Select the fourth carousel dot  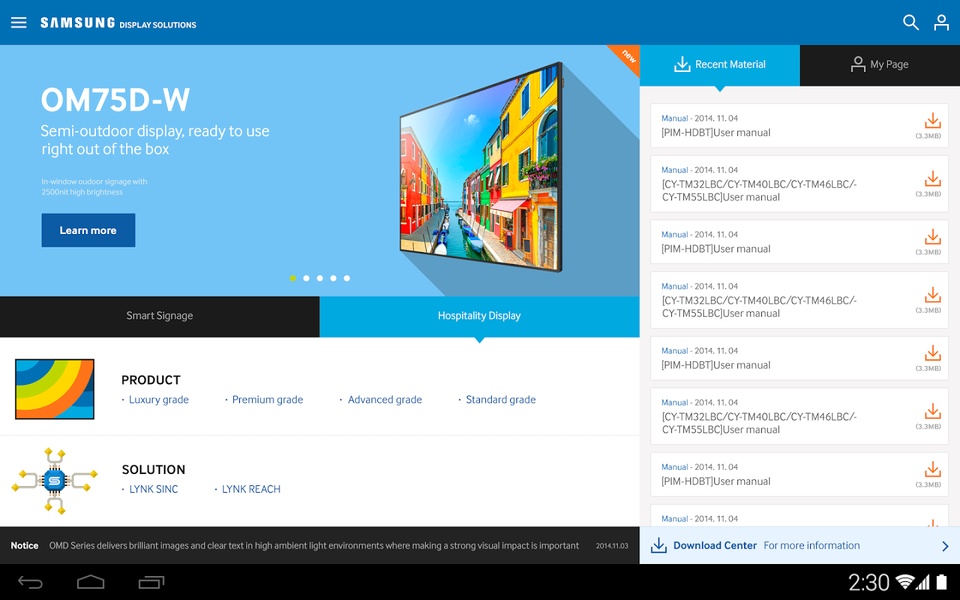333,278
